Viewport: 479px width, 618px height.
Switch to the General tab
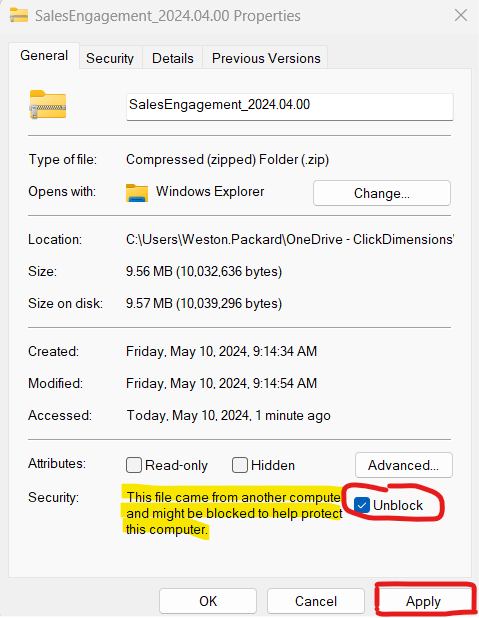(44, 56)
